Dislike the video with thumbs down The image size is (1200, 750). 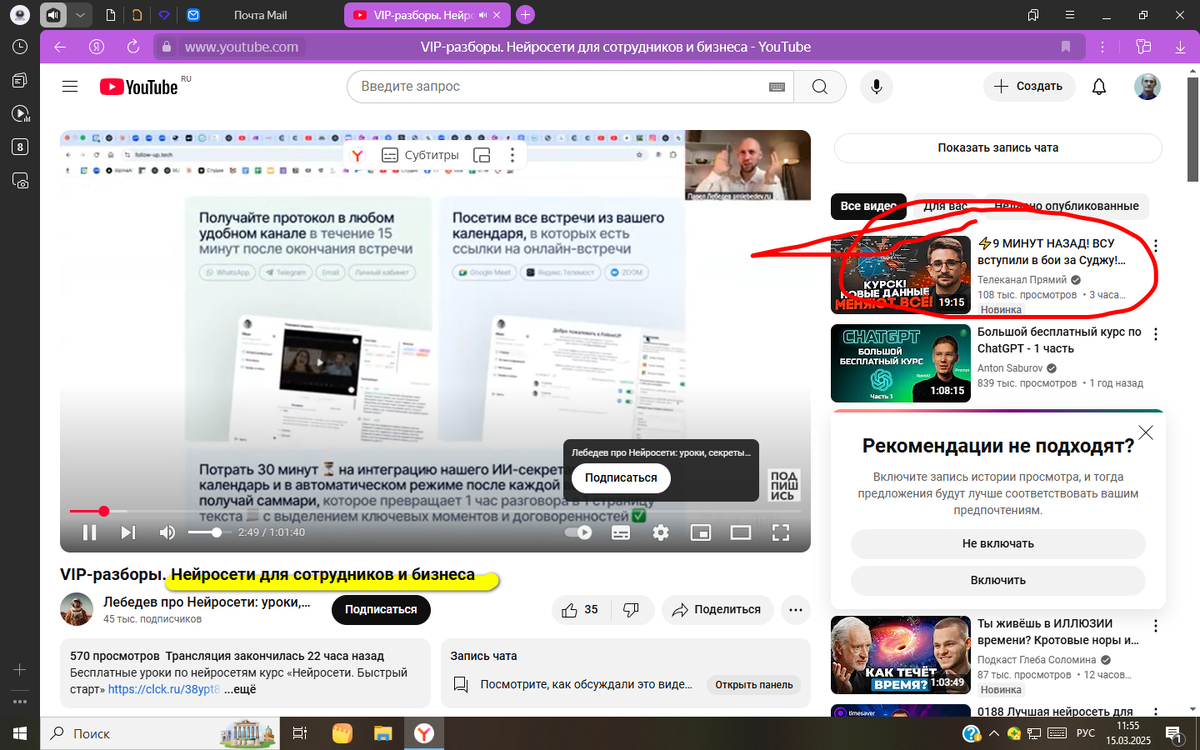(x=632, y=610)
